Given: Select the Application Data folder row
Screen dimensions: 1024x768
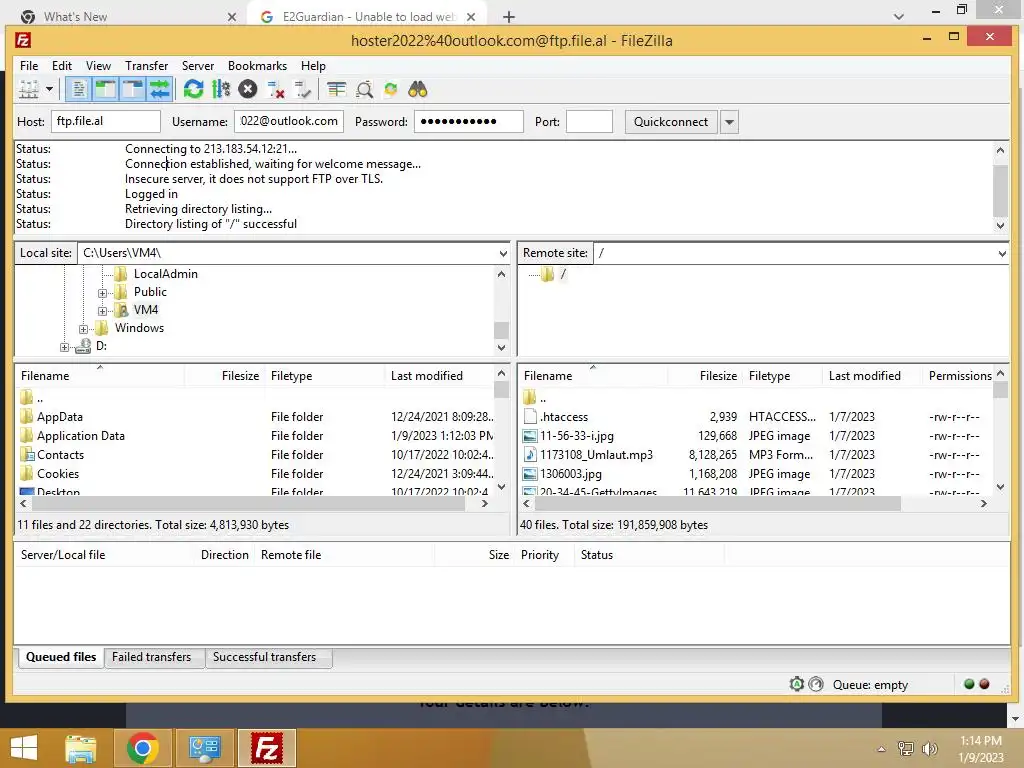Looking at the screenshot, I should pos(255,436).
